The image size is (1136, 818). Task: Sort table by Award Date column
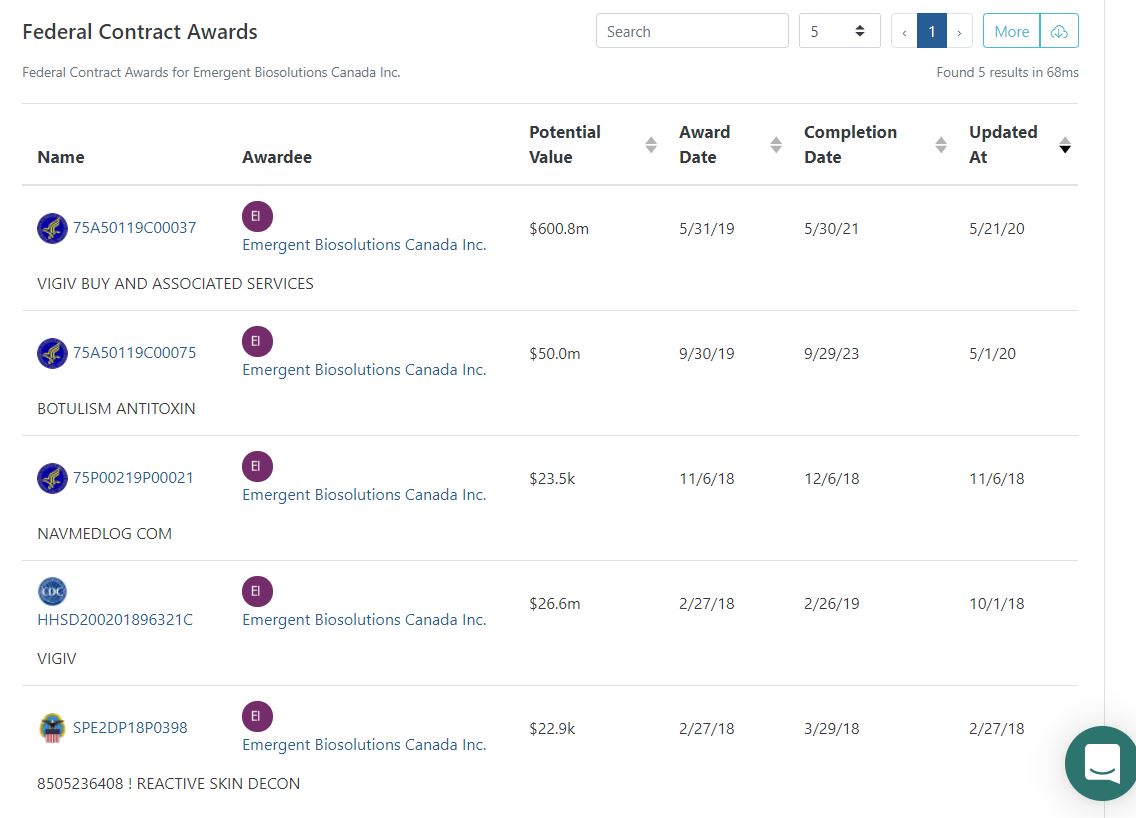pyautogui.click(x=776, y=145)
